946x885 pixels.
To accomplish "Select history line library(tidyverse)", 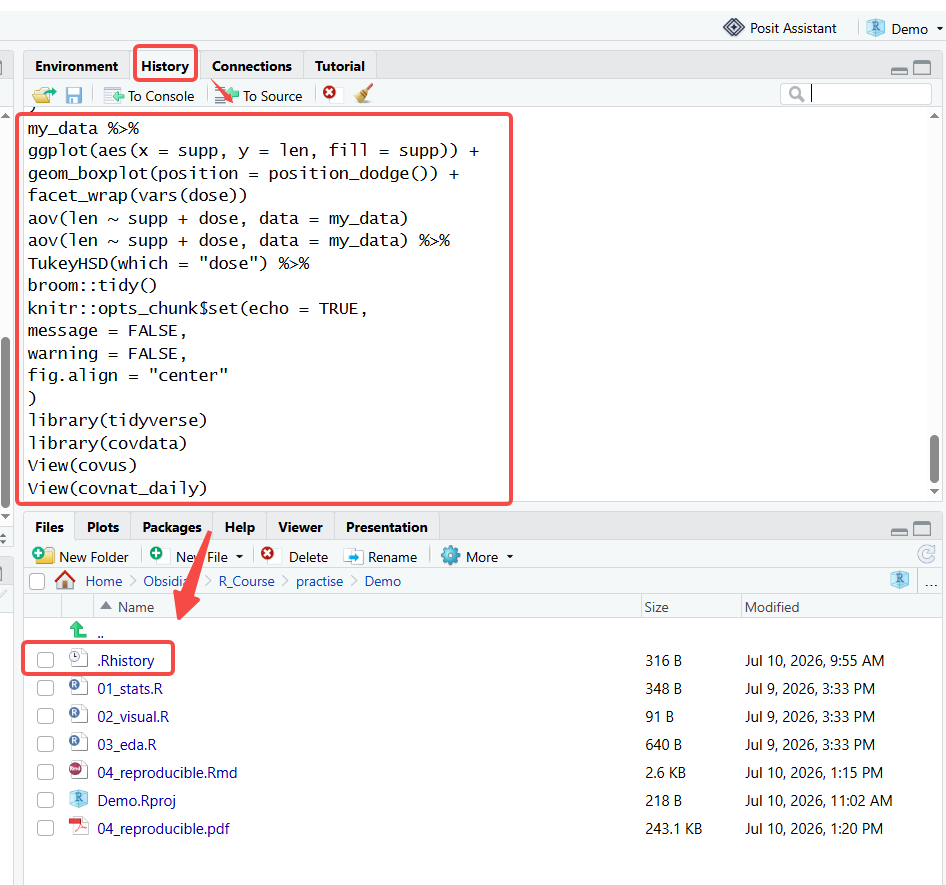I will click(117, 420).
